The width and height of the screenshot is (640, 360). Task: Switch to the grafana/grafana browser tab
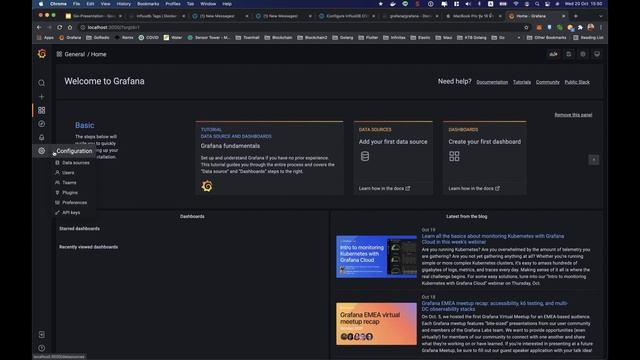(x=410, y=16)
